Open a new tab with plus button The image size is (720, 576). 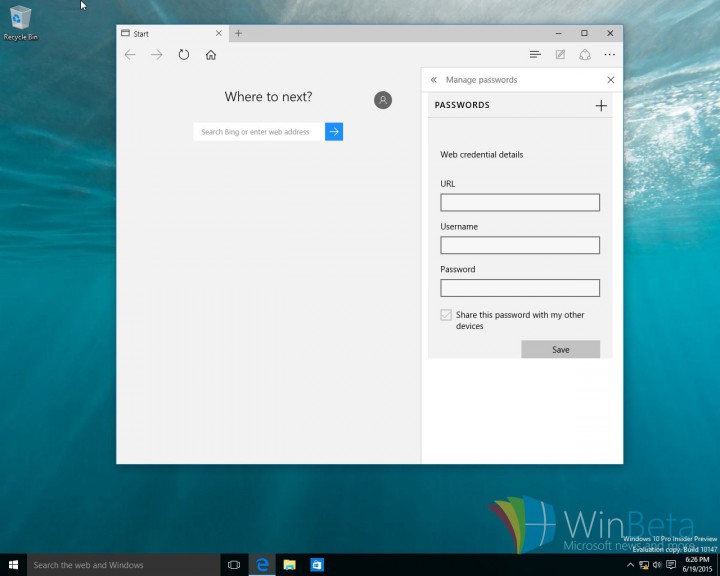point(238,33)
